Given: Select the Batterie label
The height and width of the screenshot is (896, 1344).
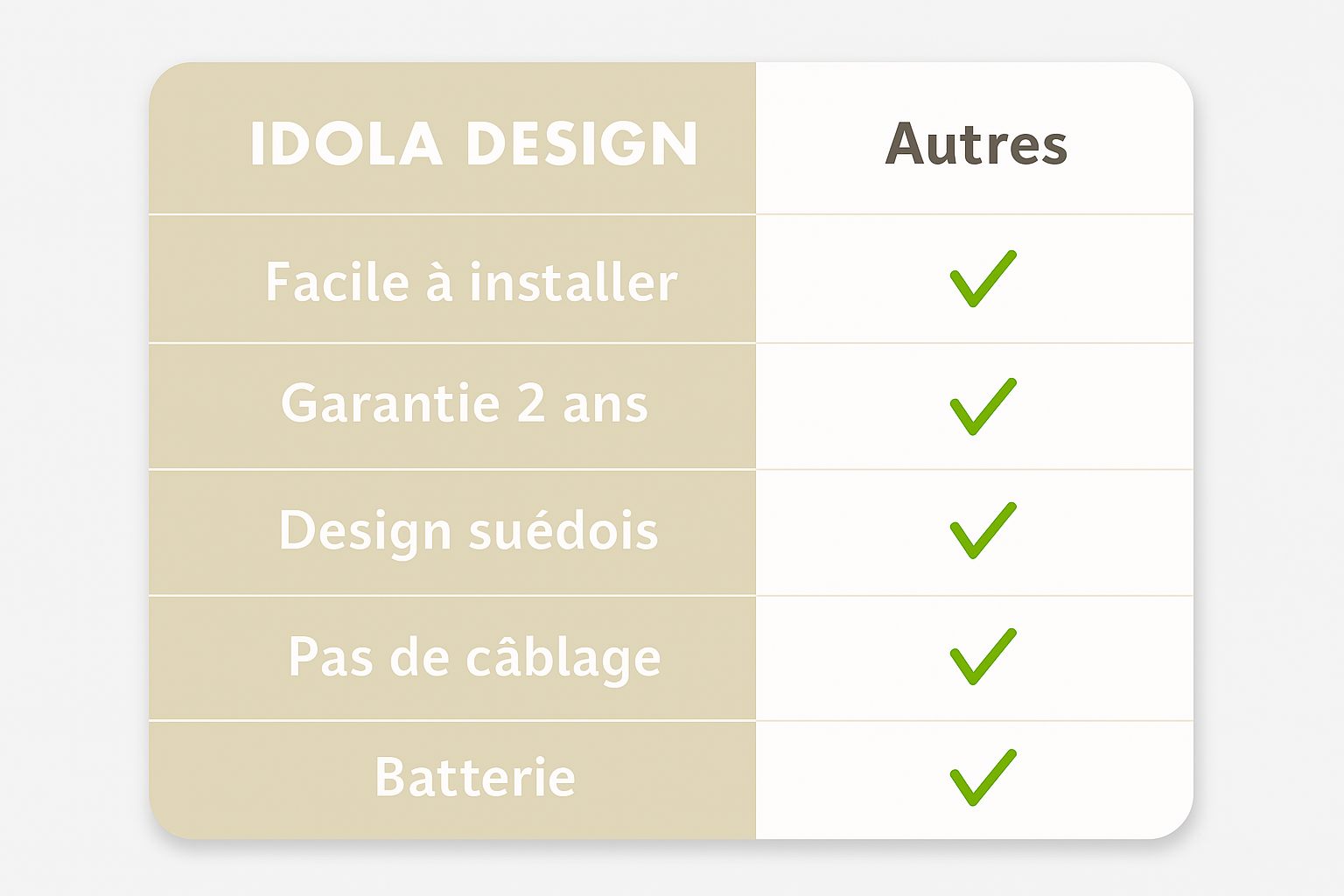Looking at the screenshot, I should pos(475,777).
